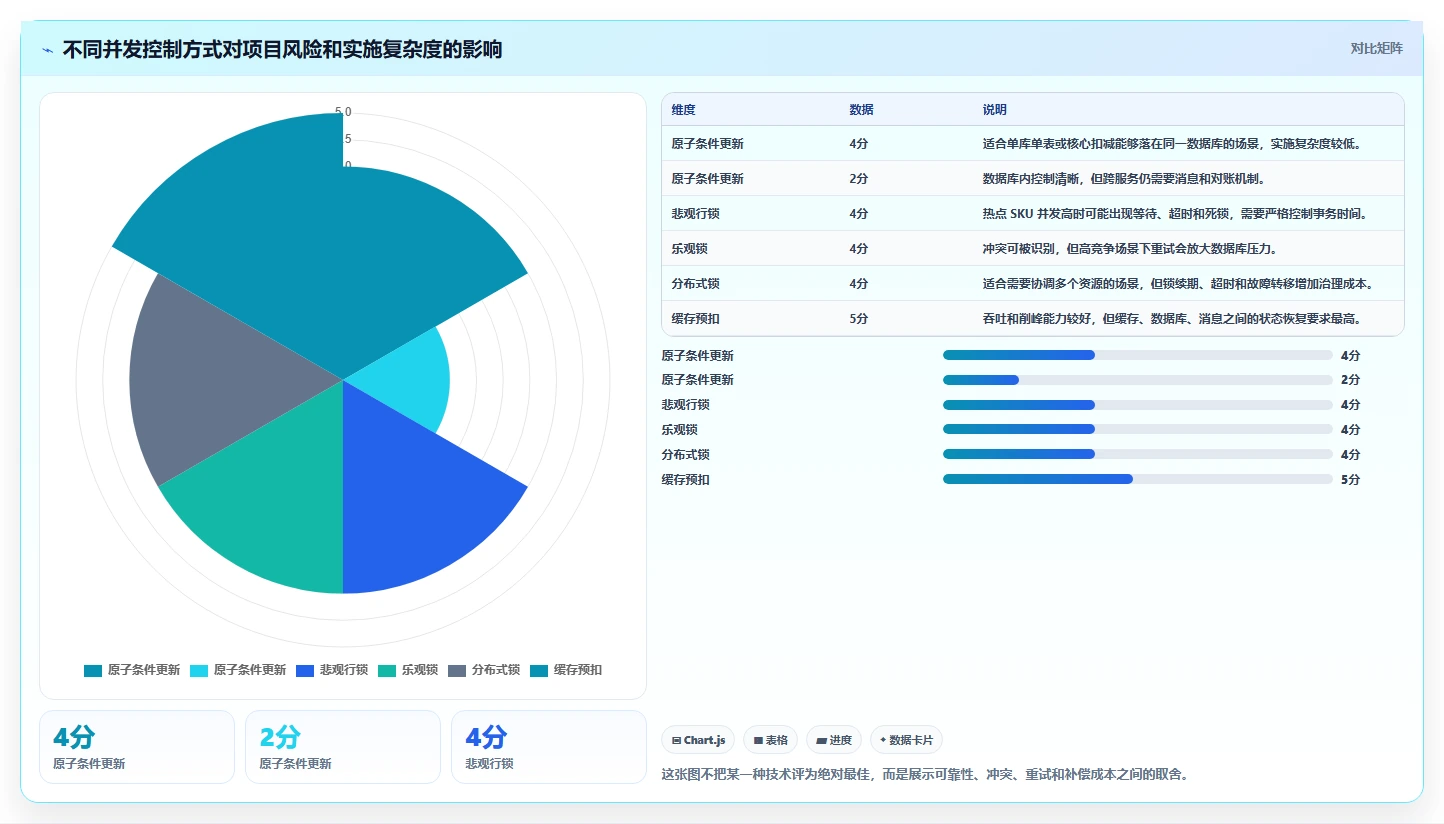This screenshot has width=1444, height=824.
Task: Open the 4分 悲观行锁 data card
Action: pyautogui.click(x=549, y=747)
